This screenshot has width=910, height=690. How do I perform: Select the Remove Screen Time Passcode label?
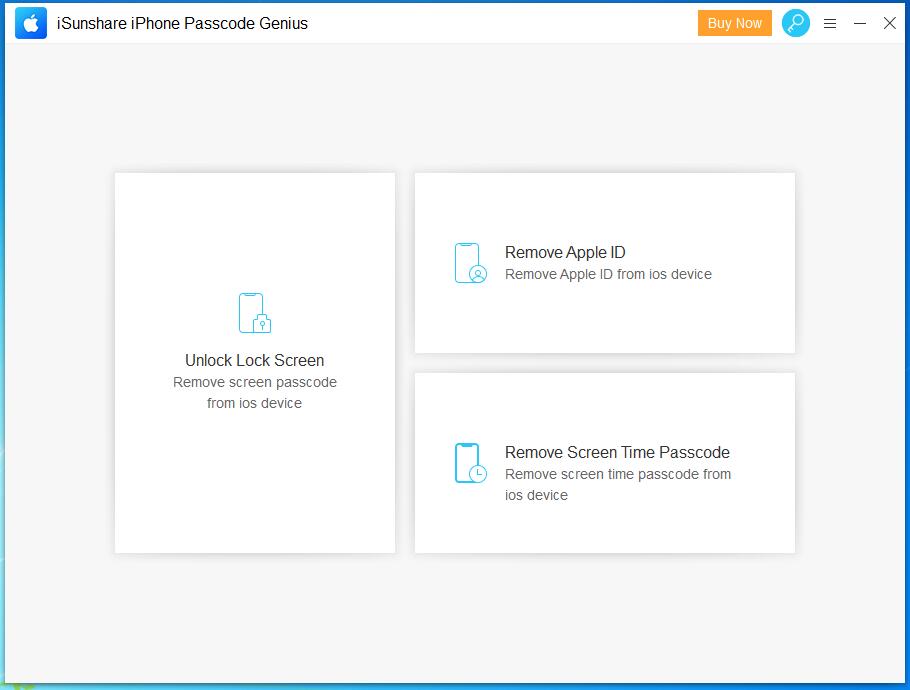click(618, 452)
